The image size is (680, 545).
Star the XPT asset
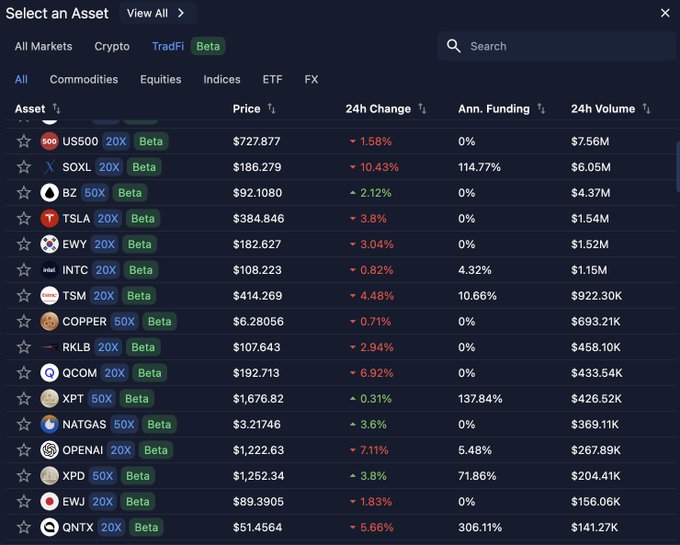[24, 398]
